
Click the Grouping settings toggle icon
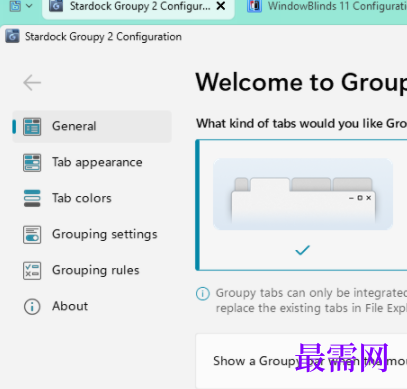pos(32,235)
